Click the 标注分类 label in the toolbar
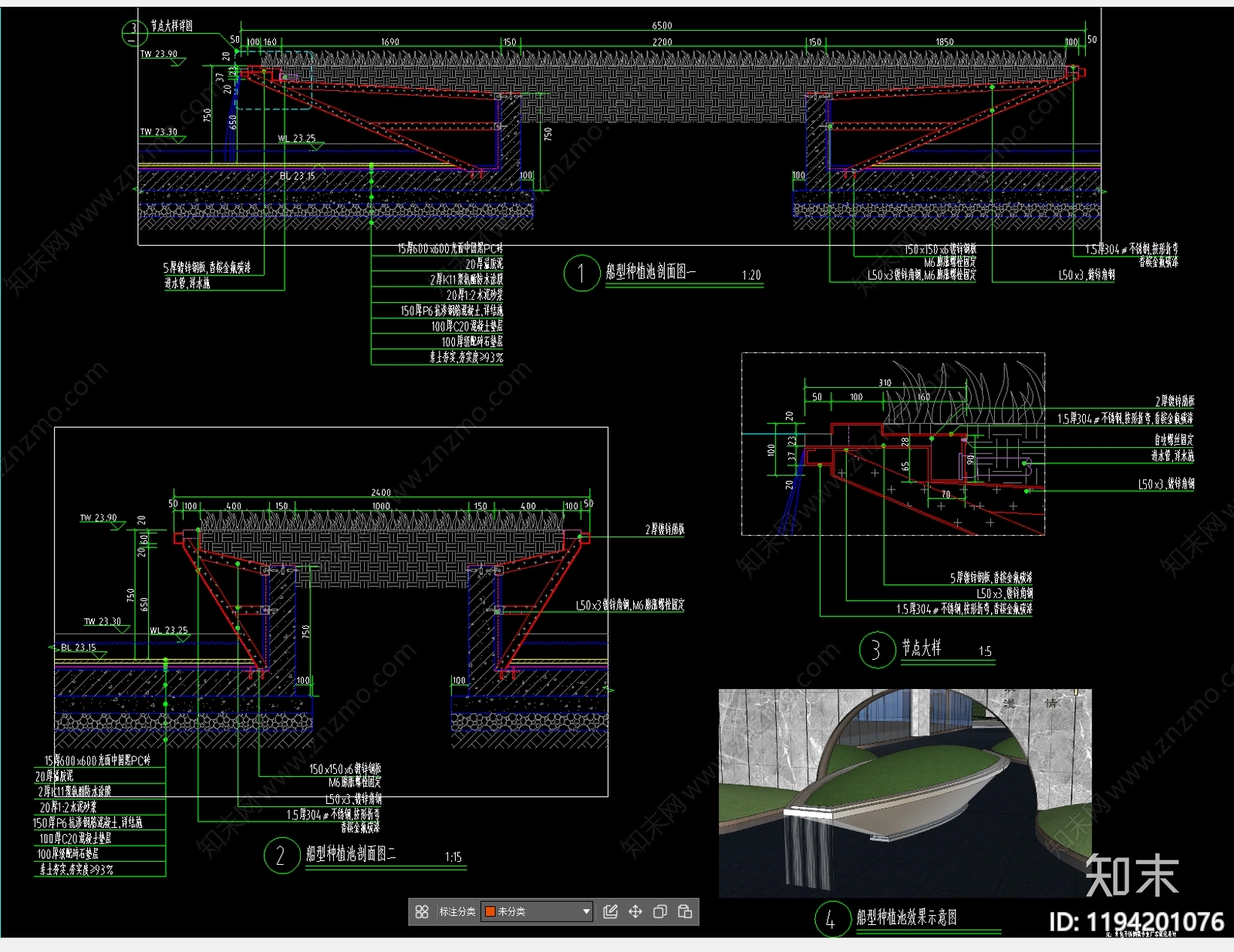 (457, 912)
